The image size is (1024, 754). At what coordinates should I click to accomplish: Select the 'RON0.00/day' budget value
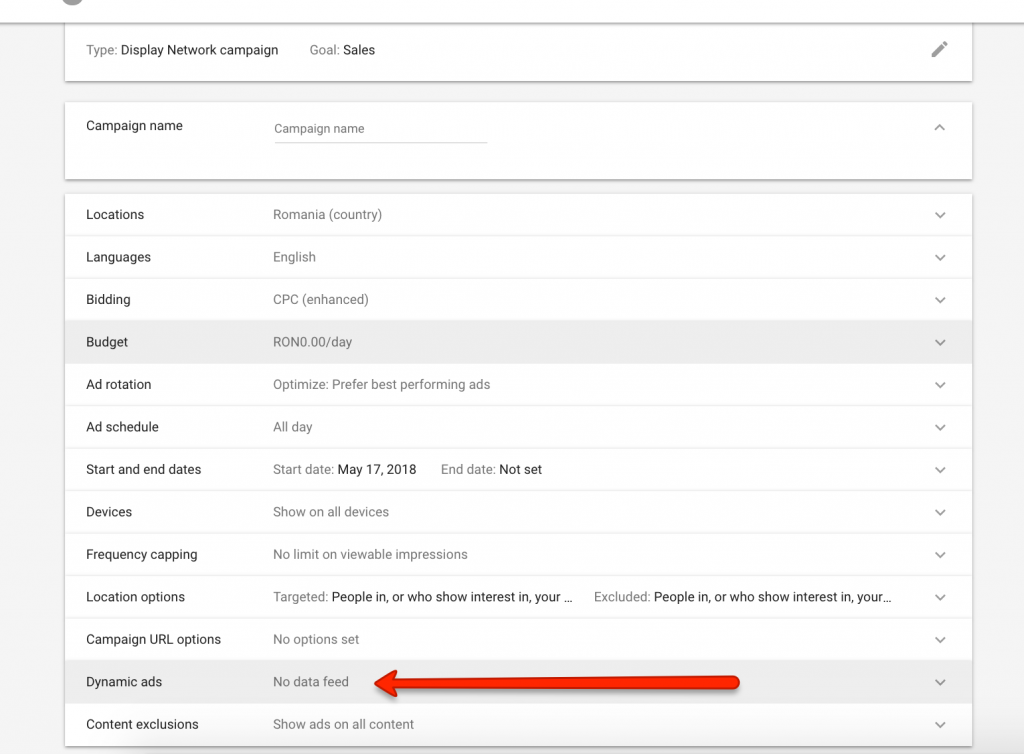pyautogui.click(x=313, y=342)
